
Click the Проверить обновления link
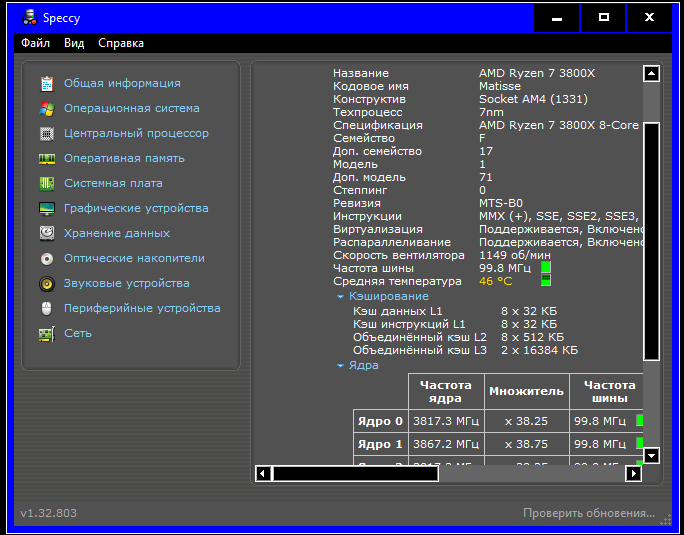point(588,513)
